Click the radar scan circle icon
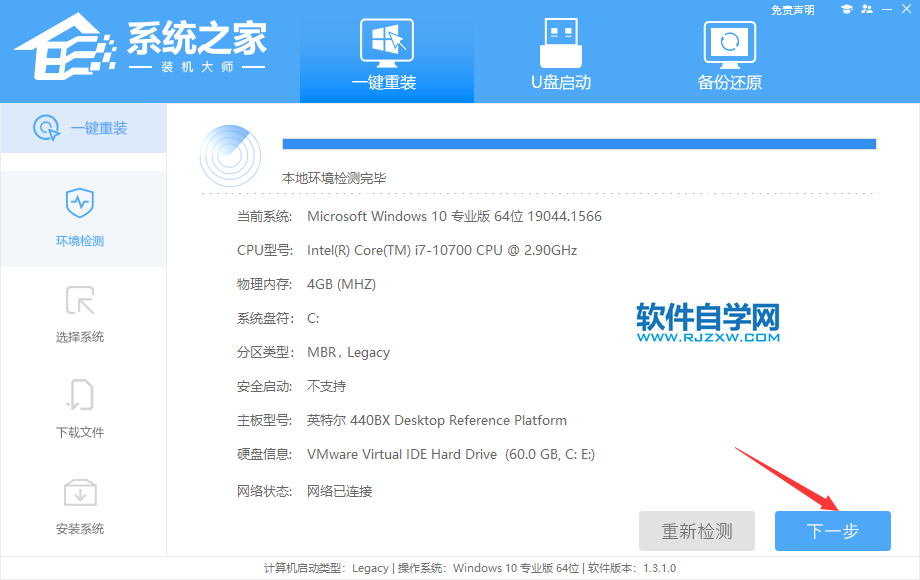The height and width of the screenshot is (580, 920). [231, 156]
